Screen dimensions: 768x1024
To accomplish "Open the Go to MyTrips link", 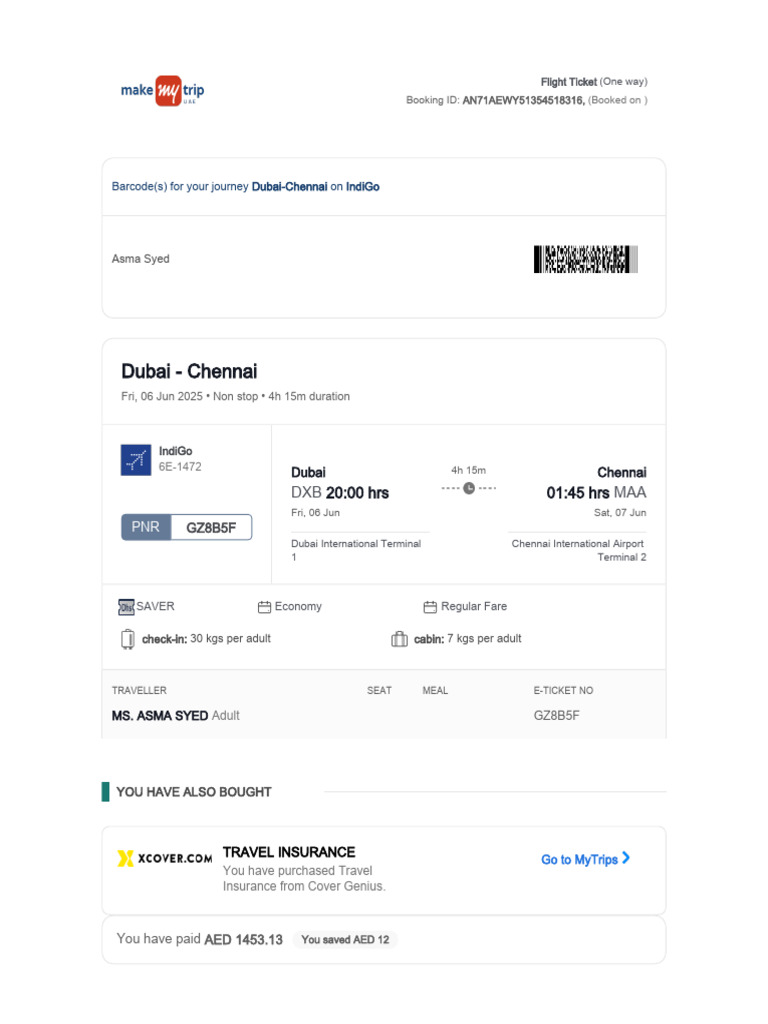I will pos(579,859).
